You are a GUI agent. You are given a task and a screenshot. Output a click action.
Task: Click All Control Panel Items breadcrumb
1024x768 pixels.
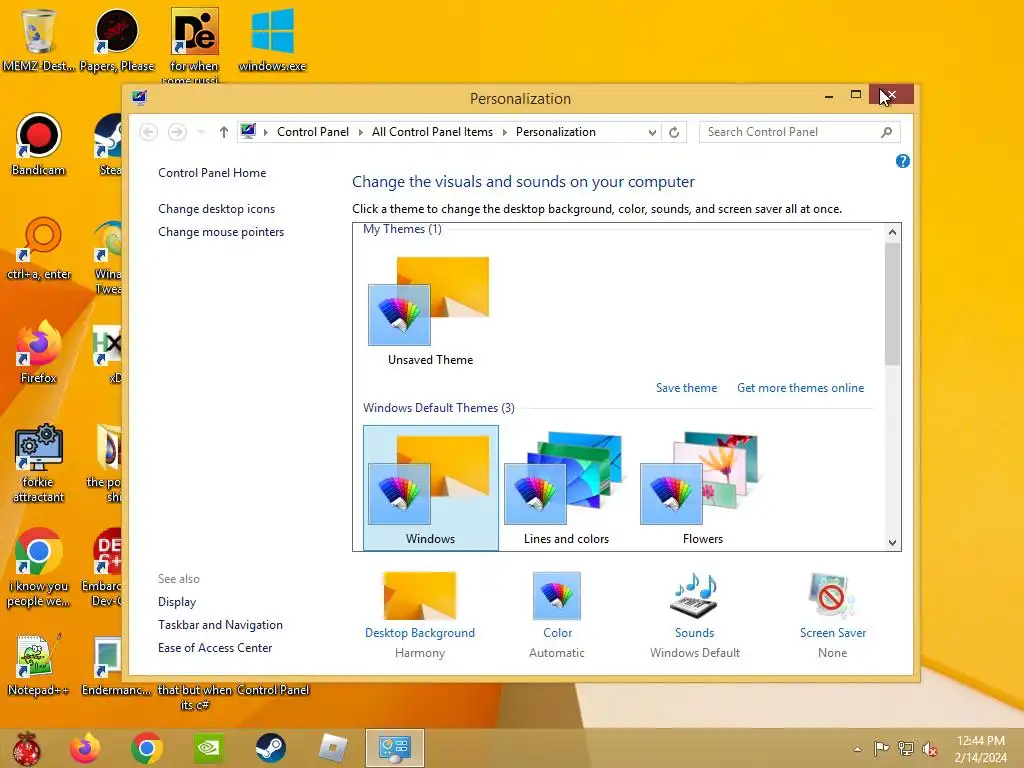click(432, 132)
